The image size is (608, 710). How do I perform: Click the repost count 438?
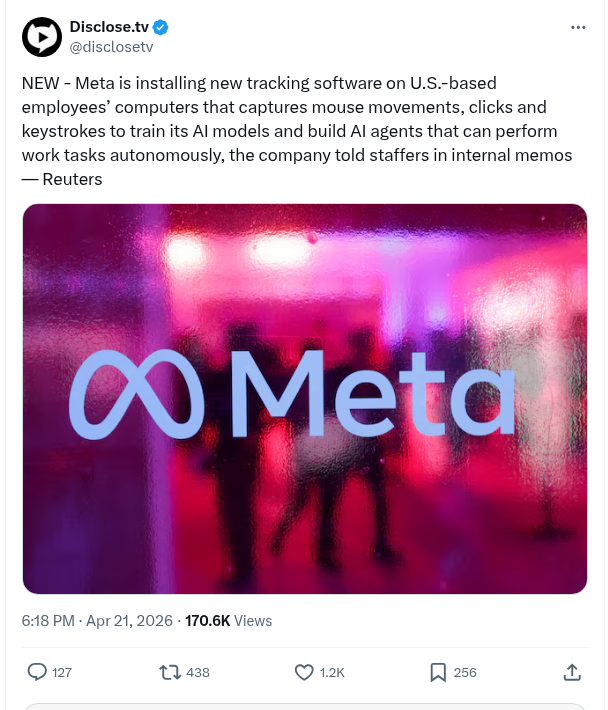198,673
